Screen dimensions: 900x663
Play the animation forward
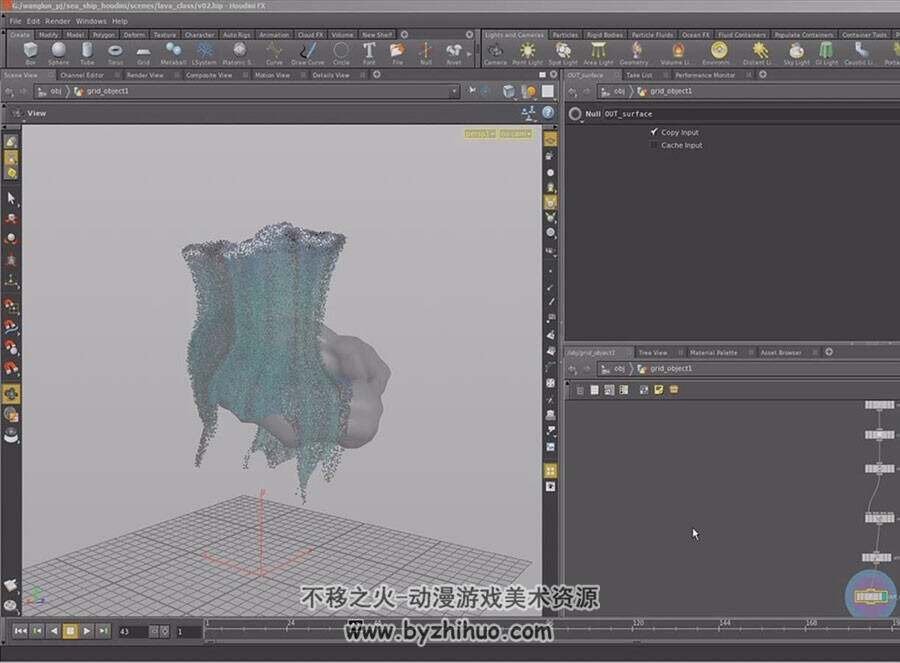point(87,631)
